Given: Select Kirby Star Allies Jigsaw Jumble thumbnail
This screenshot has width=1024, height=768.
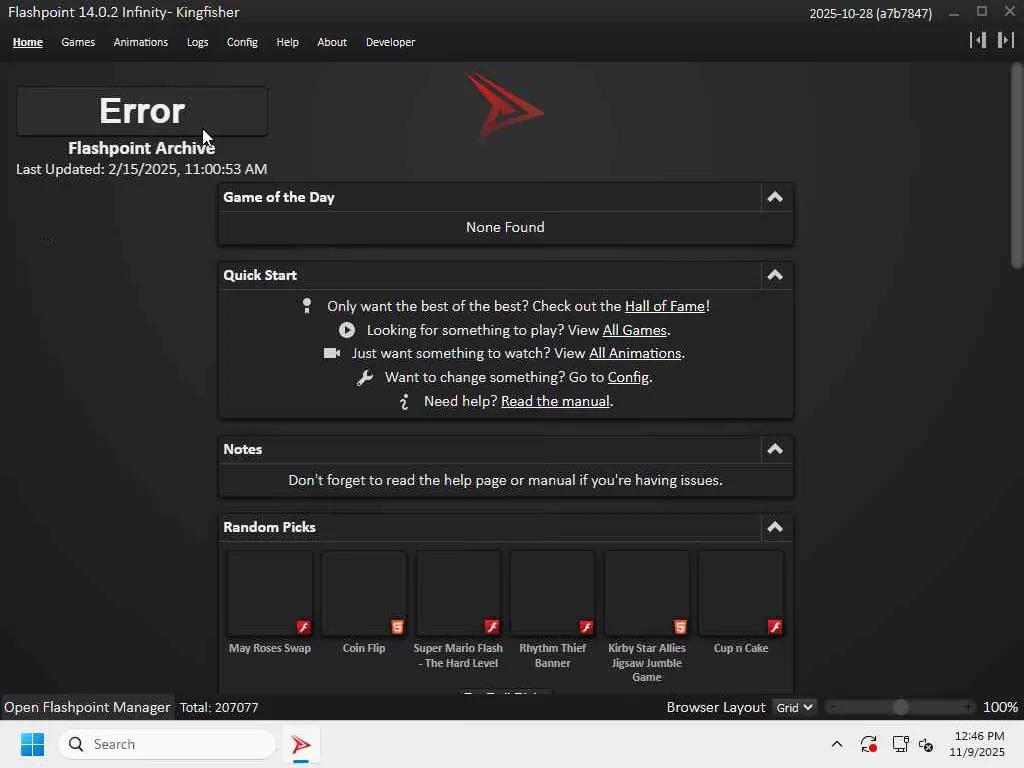Looking at the screenshot, I should pos(647,593).
